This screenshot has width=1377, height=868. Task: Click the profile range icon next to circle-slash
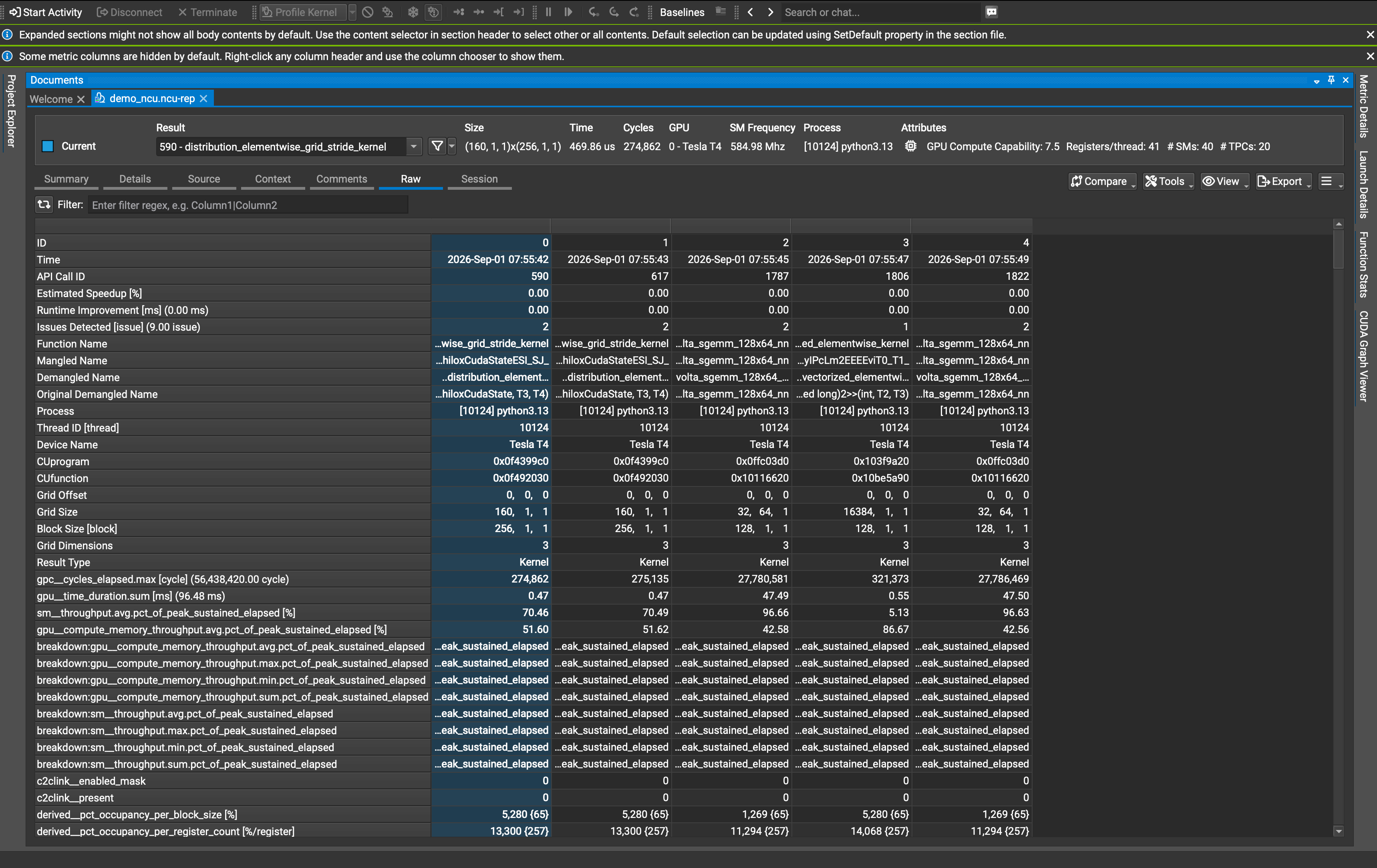tap(388, 12)
